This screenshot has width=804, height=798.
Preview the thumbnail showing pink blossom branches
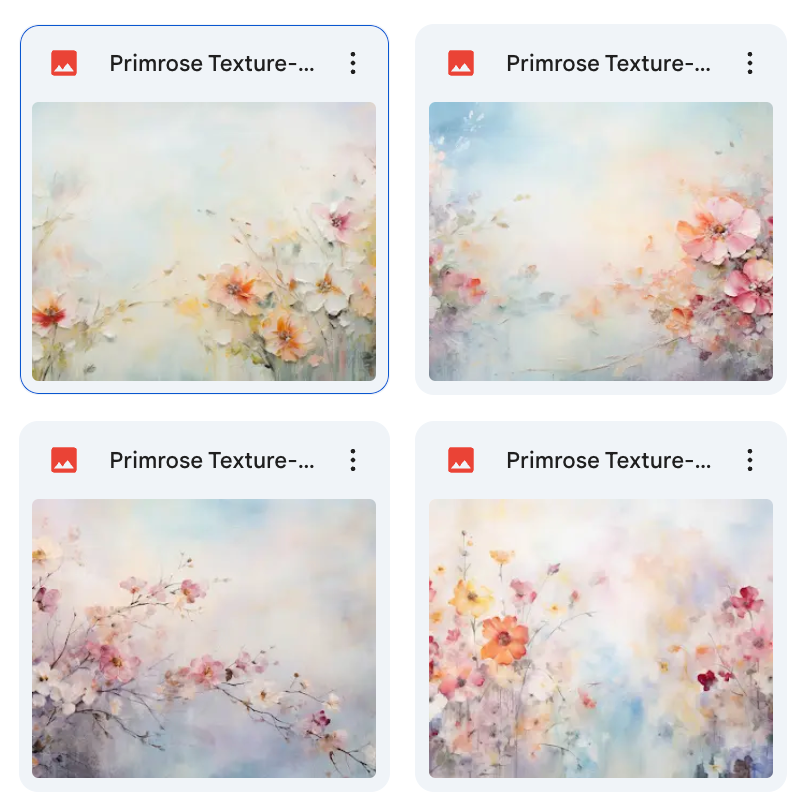click(204, 638)
